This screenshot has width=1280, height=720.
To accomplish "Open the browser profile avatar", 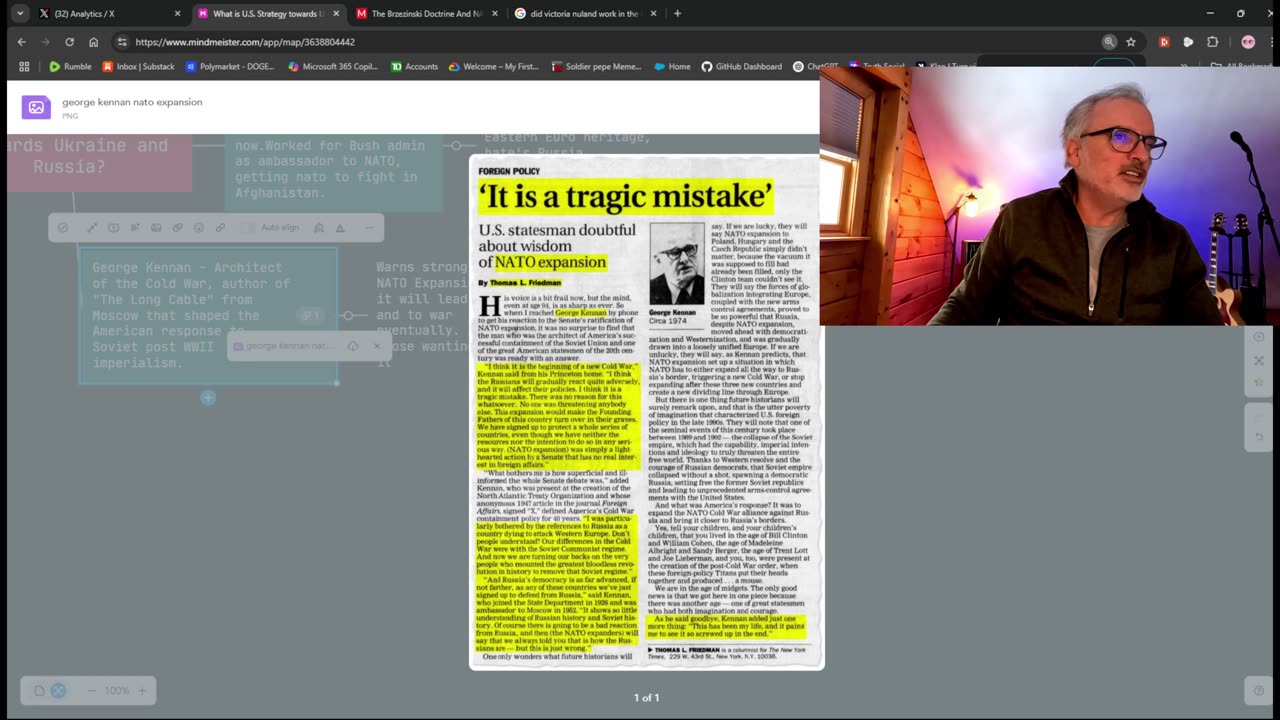I will click(x=1248, y=42).
